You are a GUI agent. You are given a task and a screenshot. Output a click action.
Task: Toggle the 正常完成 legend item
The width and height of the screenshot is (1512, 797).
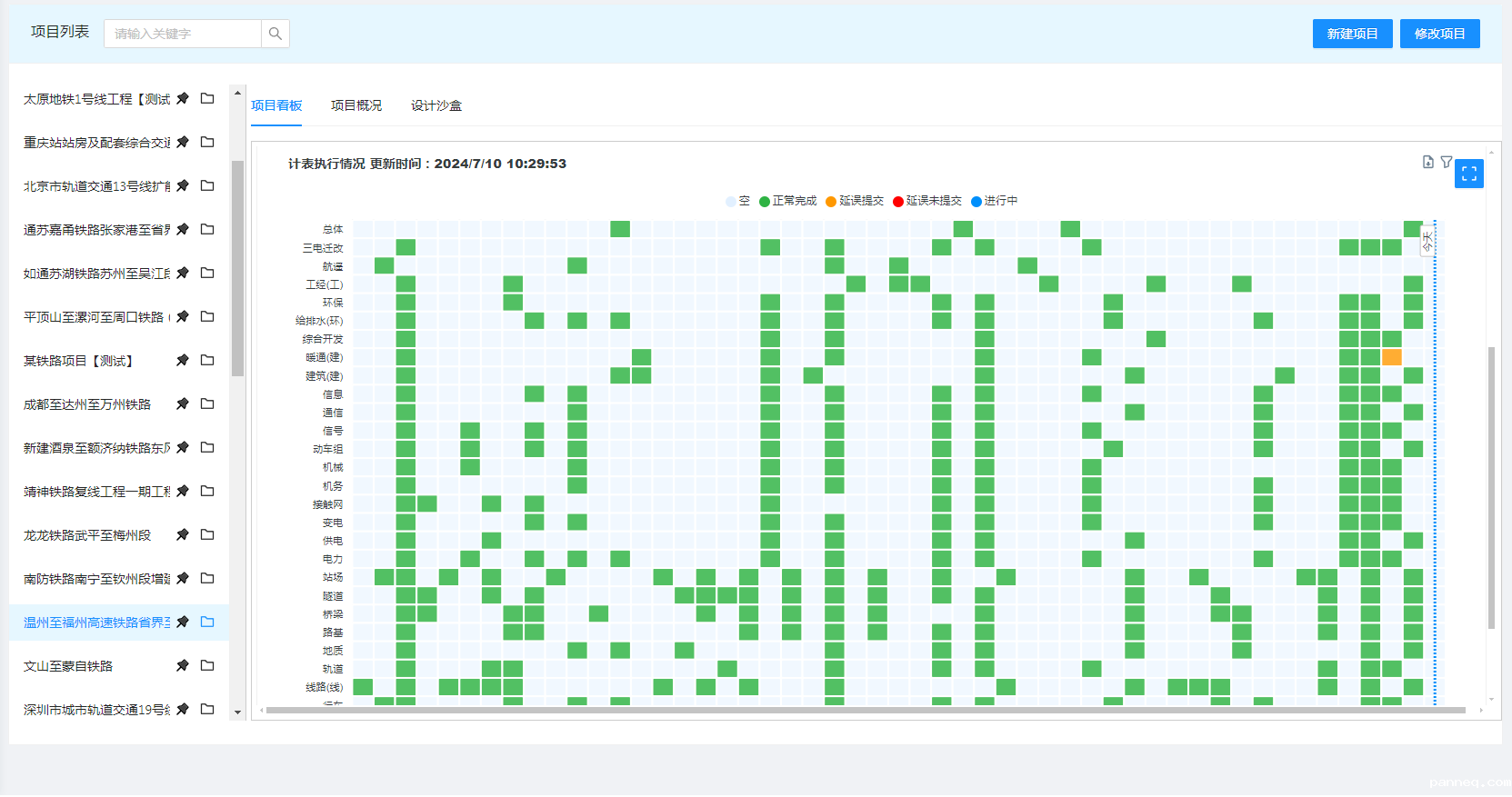click(787, 201)
